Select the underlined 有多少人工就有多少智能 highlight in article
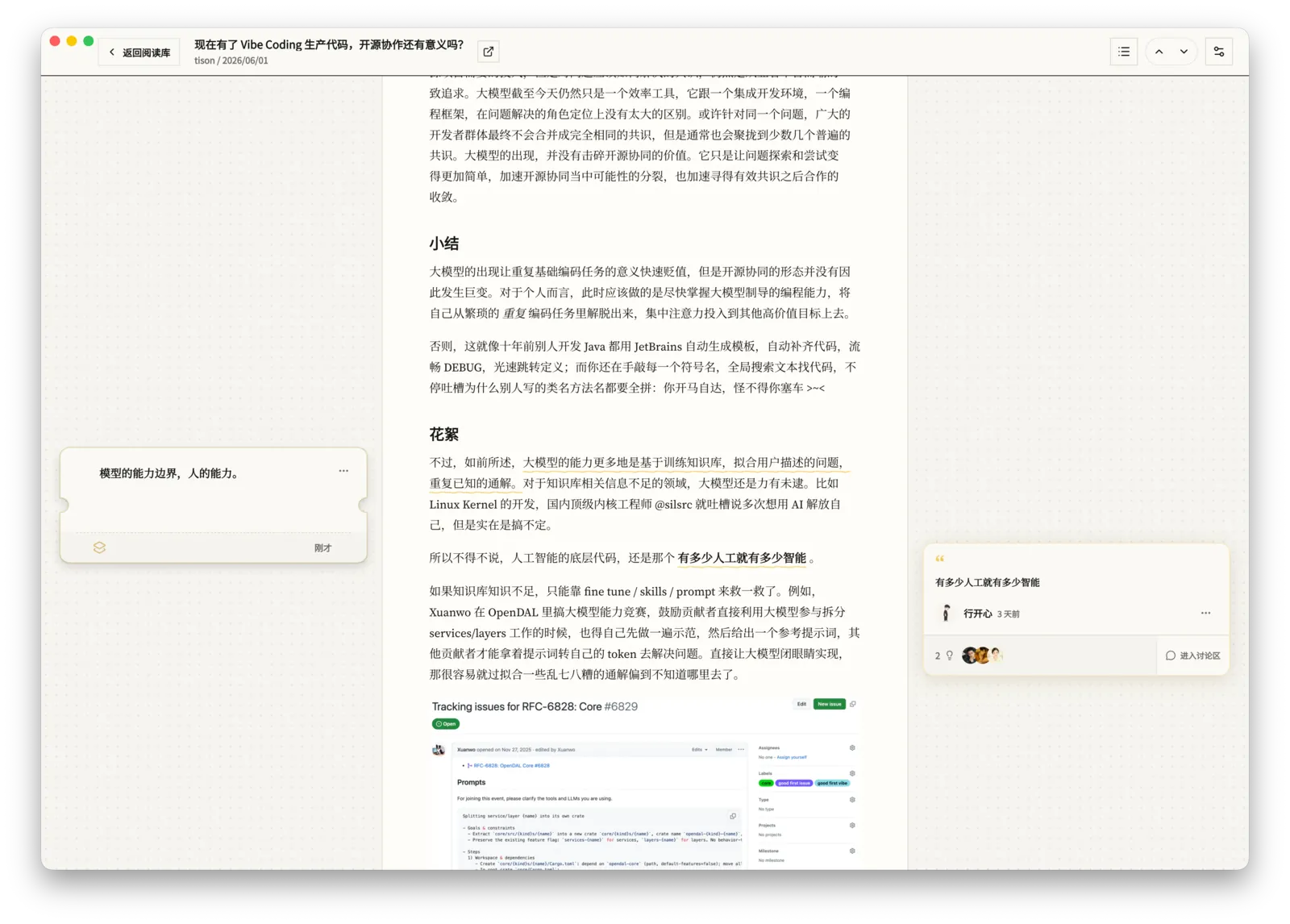Viewport: 1290px width, 924px height. point(742,558)
